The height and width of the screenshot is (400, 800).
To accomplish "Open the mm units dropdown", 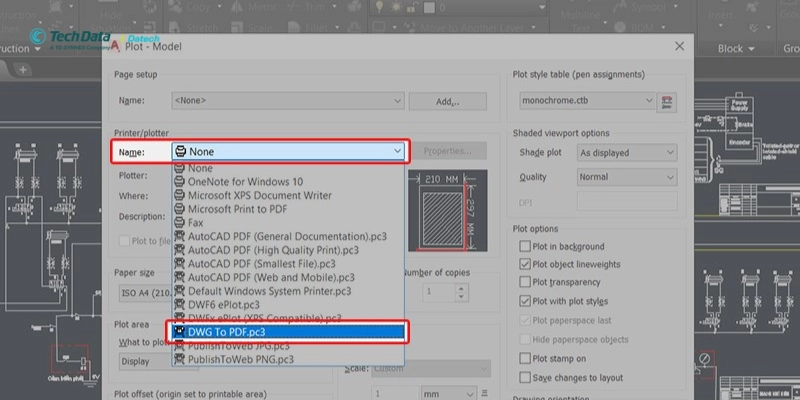I will click(x=449, y=394).
